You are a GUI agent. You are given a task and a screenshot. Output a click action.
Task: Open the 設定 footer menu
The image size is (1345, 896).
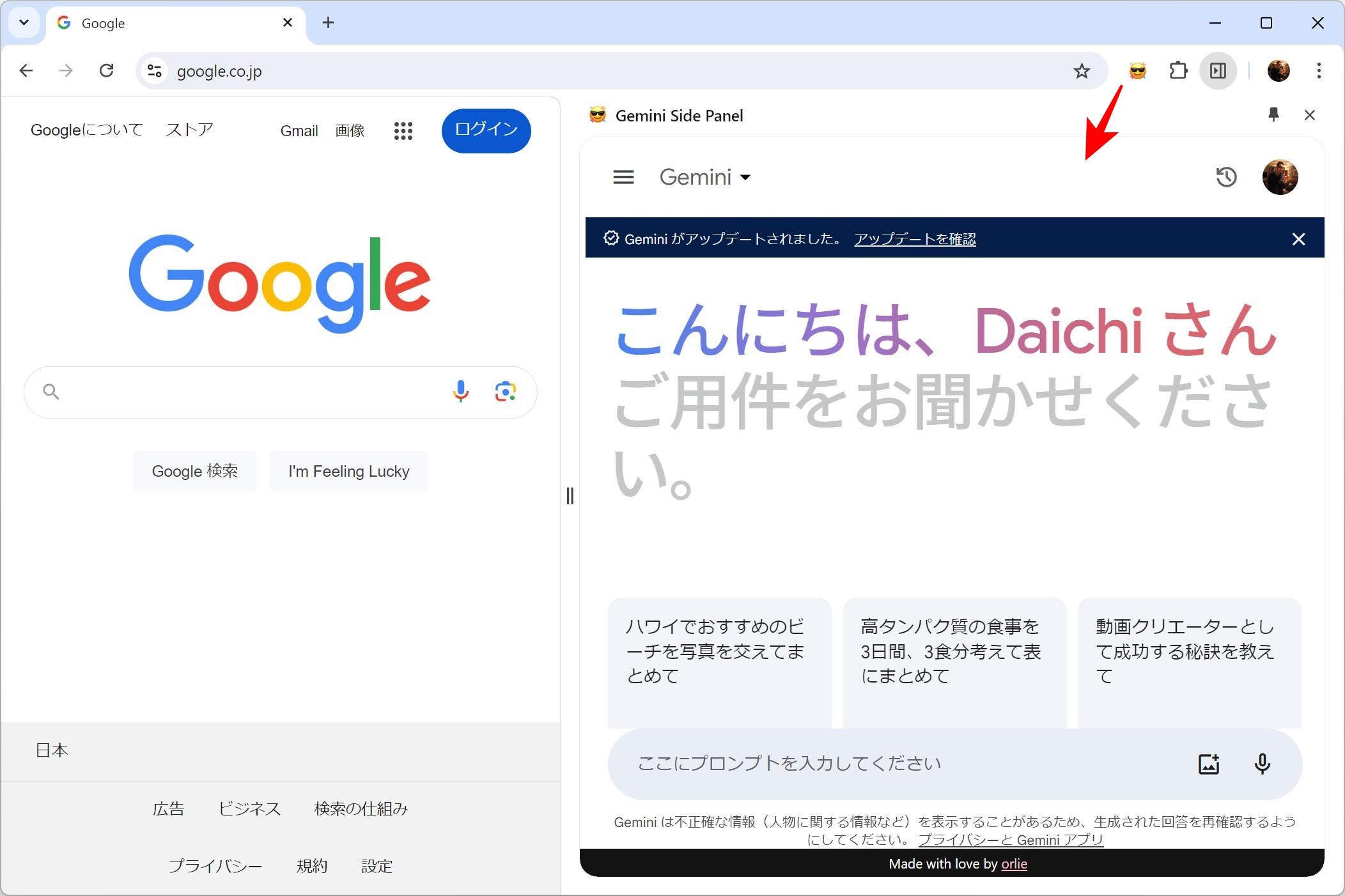(377, 866)
